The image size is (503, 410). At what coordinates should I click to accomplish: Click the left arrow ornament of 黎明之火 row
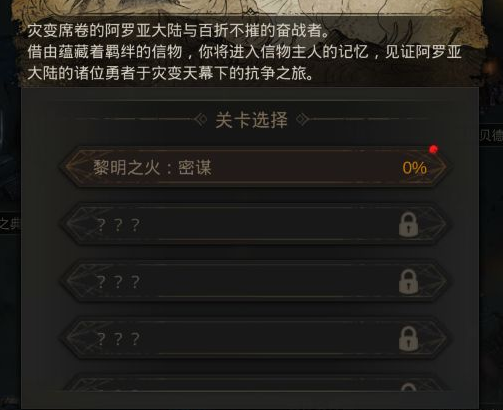tap(75, 167)
